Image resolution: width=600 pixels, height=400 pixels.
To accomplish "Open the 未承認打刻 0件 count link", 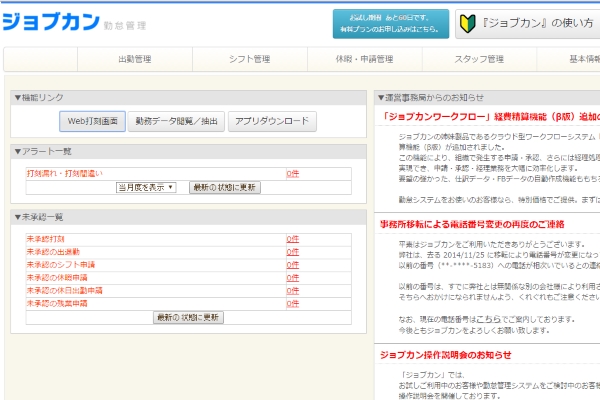I will tap(292, 240).
